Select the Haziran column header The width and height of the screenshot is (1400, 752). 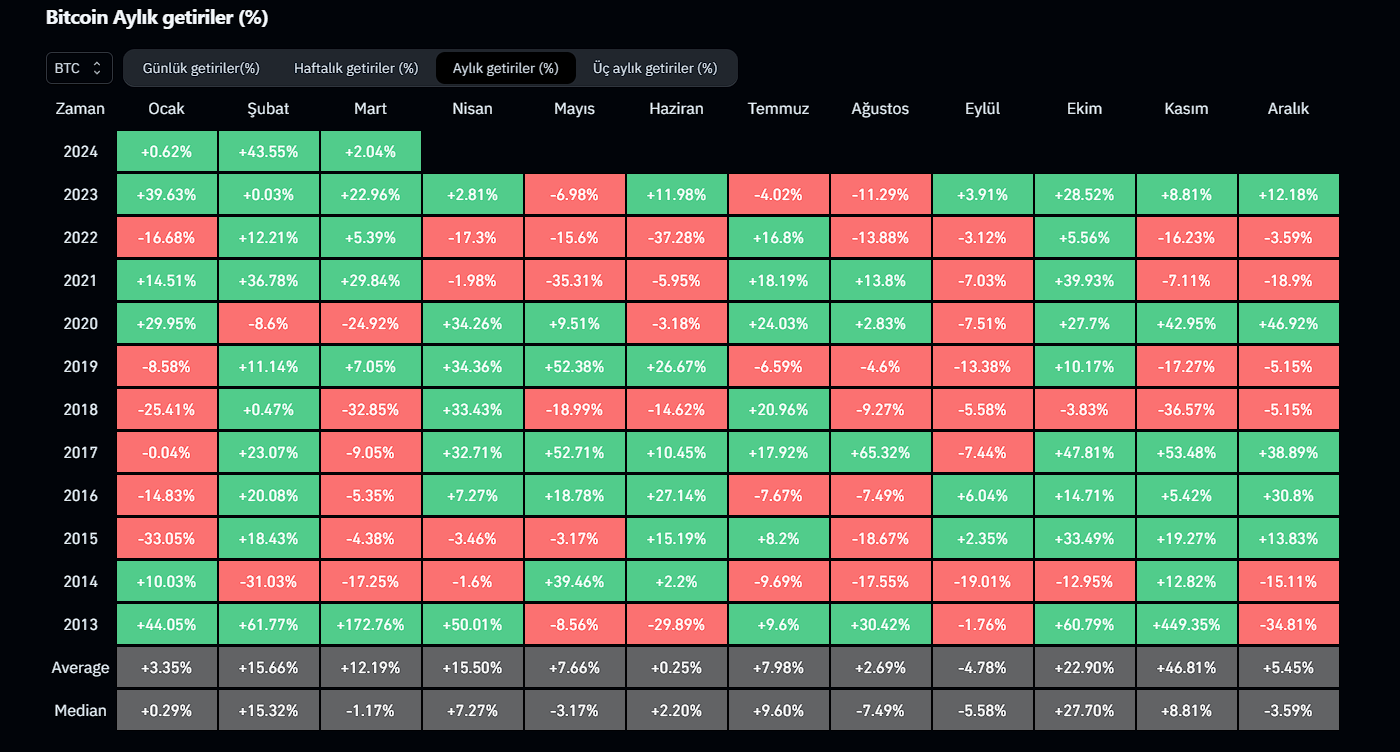click(x=676, y=109)
